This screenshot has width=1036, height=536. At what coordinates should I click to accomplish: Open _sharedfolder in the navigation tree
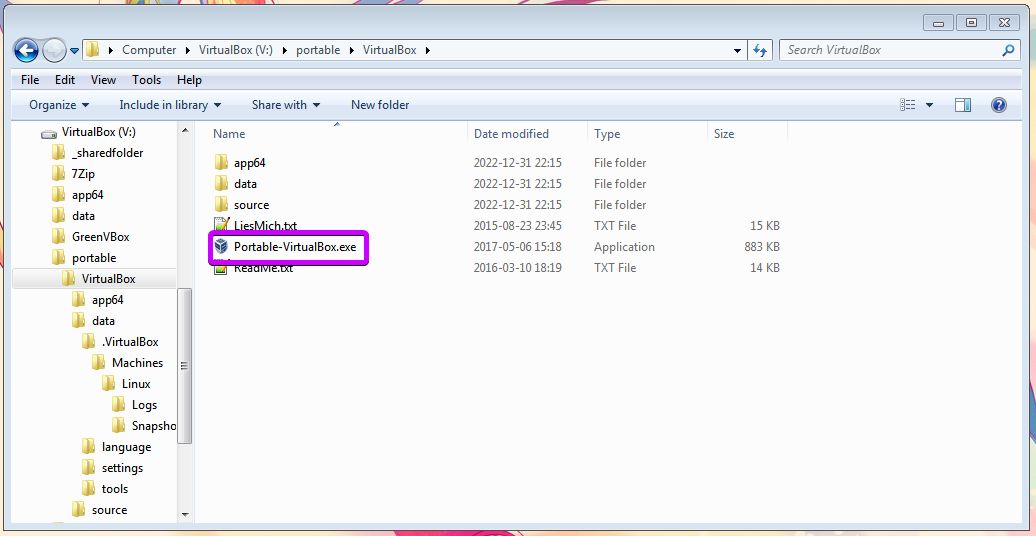(x=97, y=153)
